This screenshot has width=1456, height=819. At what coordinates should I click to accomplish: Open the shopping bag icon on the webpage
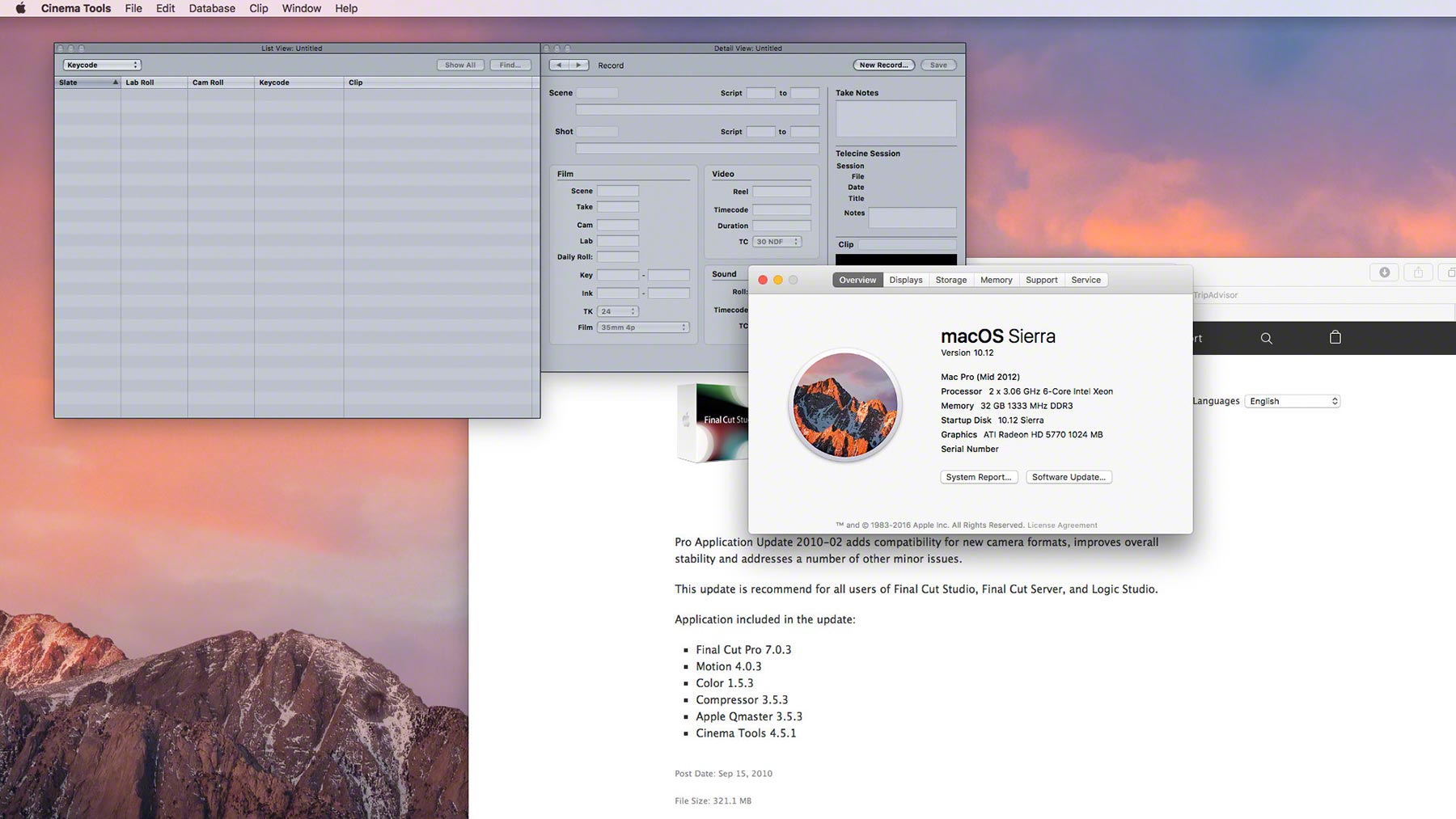point(1335,337)
